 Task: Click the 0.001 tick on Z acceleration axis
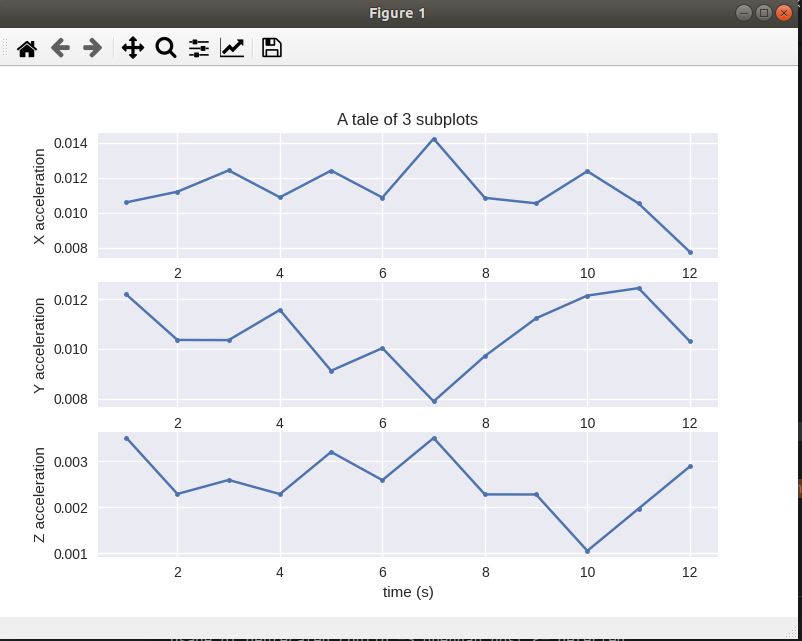coord(71,555)
